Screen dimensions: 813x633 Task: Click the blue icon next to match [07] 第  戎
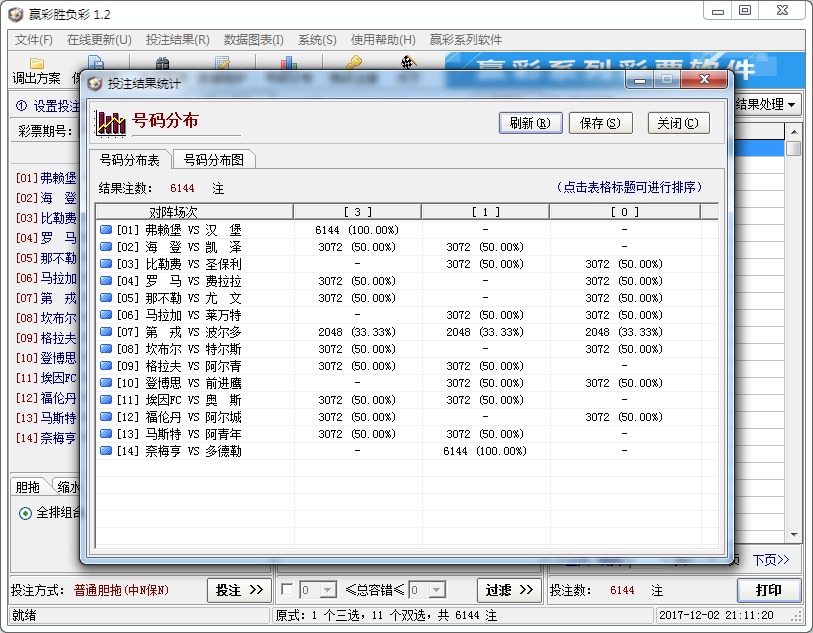104,331
